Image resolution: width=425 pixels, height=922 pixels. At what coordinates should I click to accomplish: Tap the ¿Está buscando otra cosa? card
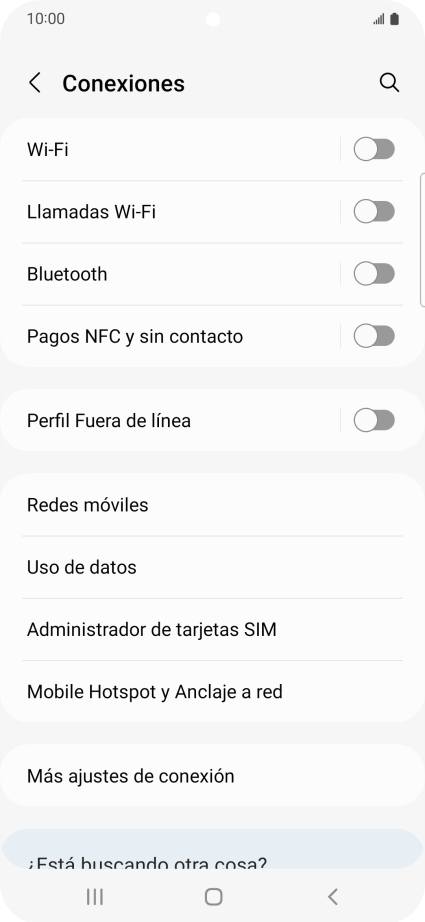[212, 850]
